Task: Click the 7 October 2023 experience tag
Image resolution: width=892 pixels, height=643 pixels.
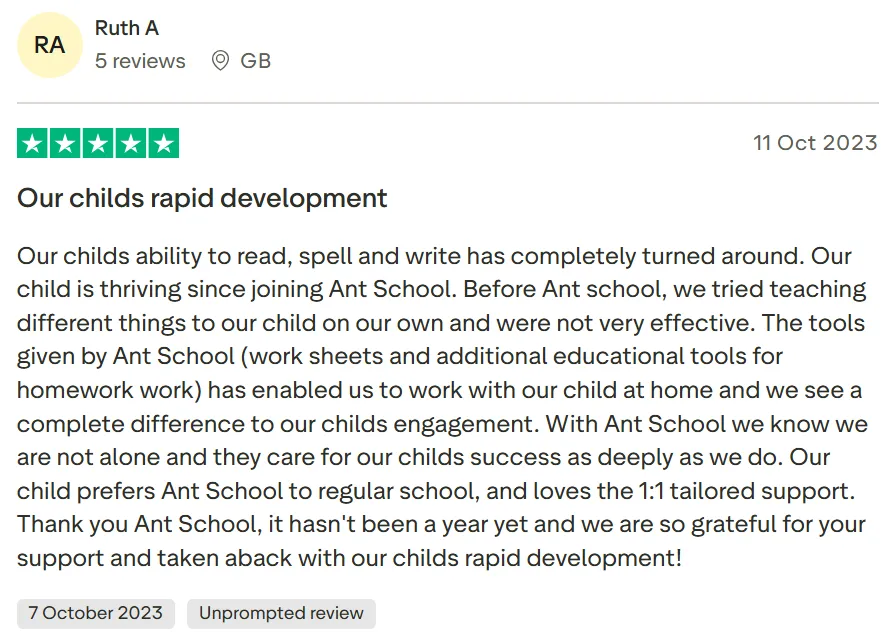Action: pyautogui.click(x=96, y=613)
